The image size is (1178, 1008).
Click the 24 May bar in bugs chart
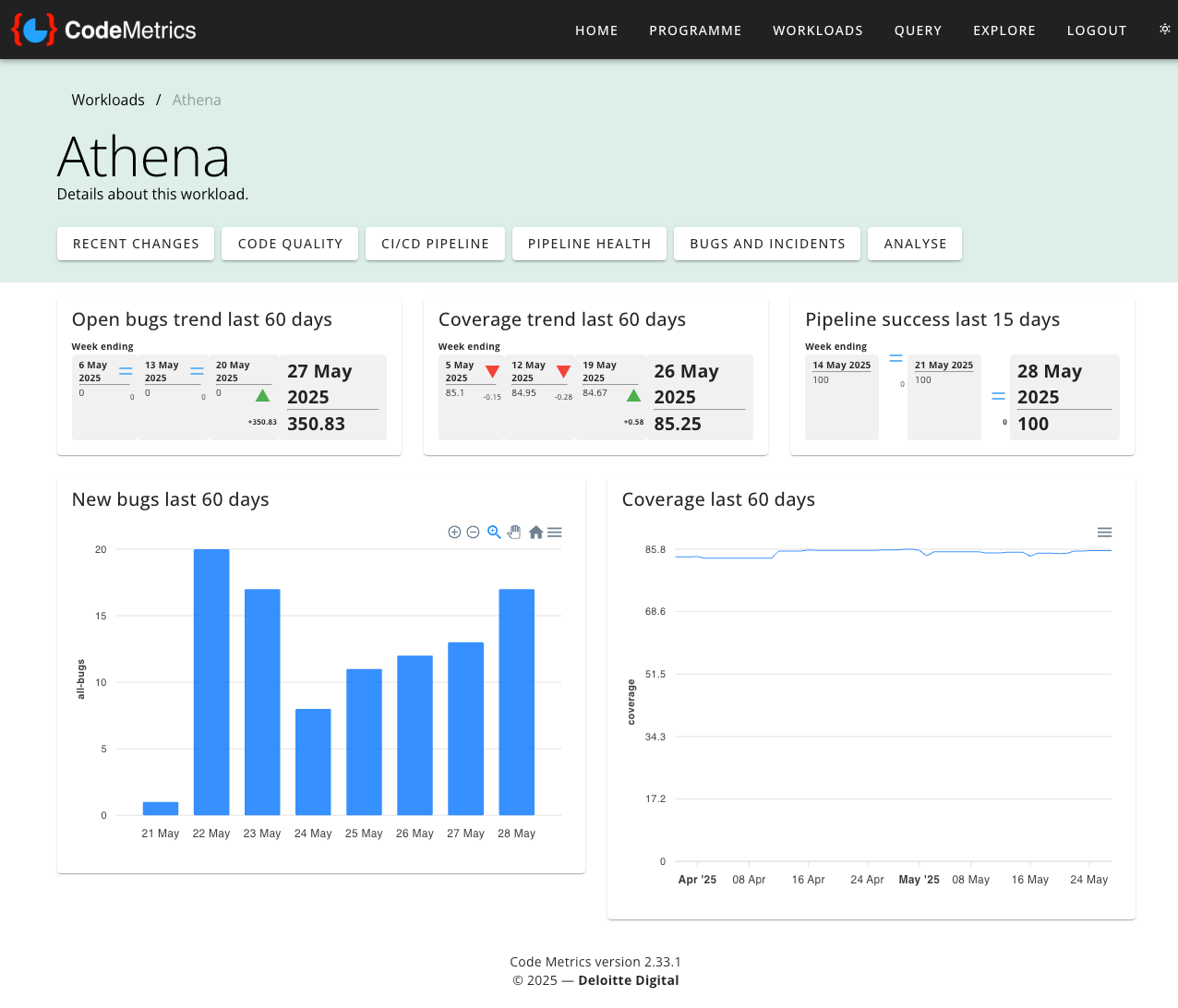point(313,762)
